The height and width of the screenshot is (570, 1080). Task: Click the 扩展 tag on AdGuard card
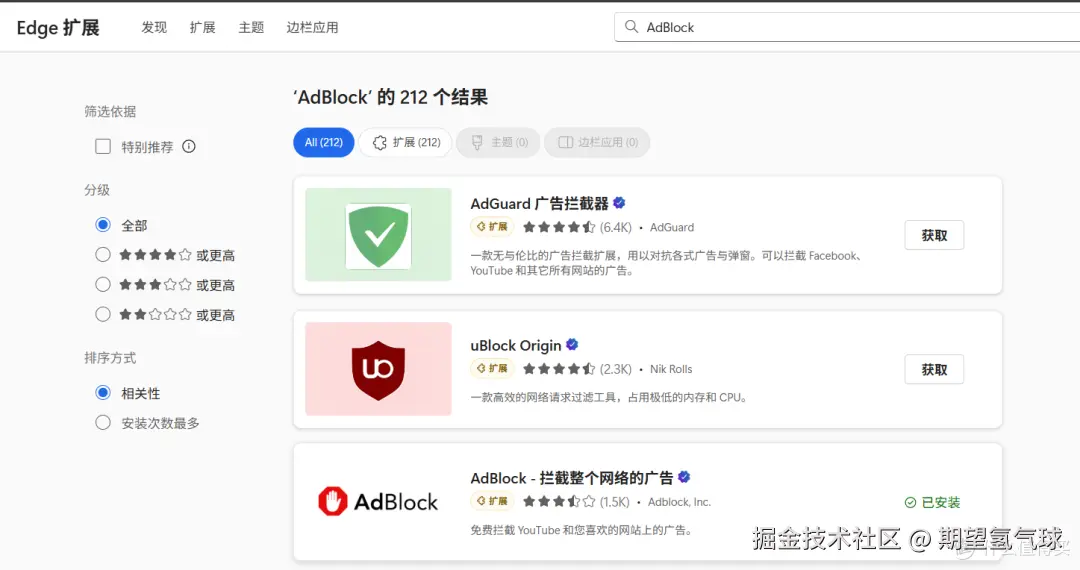(x=492, y=226)
